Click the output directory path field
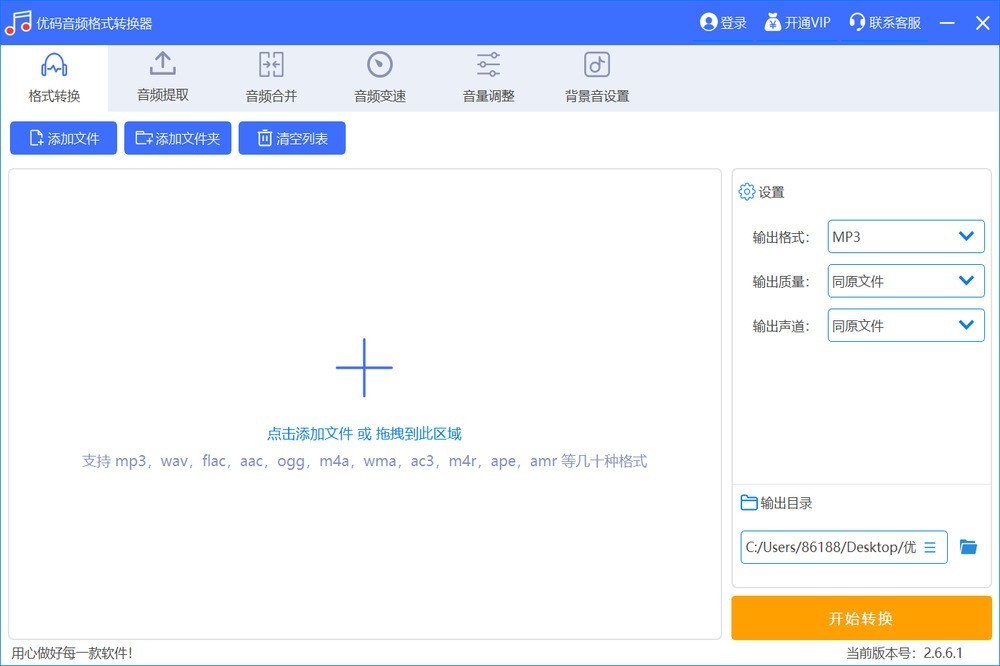Viewport: 1000px width, 666px height. pyautogui.click(x=835, y=547)
